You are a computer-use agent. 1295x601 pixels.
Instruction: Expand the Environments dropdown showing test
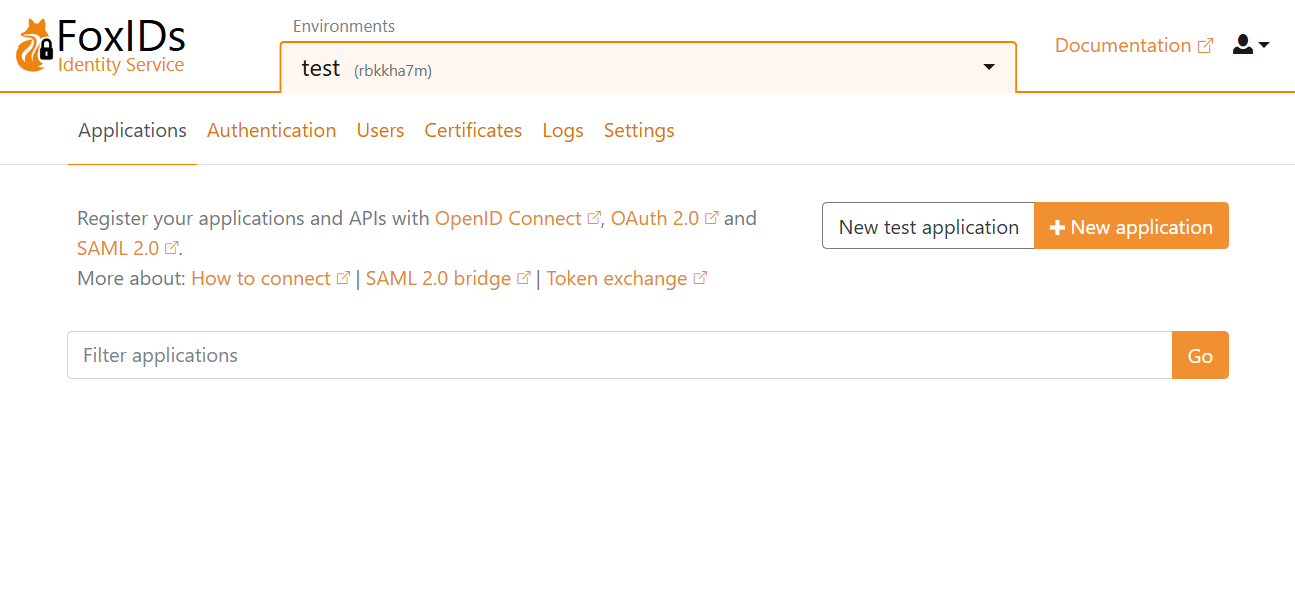pos(648,68)
